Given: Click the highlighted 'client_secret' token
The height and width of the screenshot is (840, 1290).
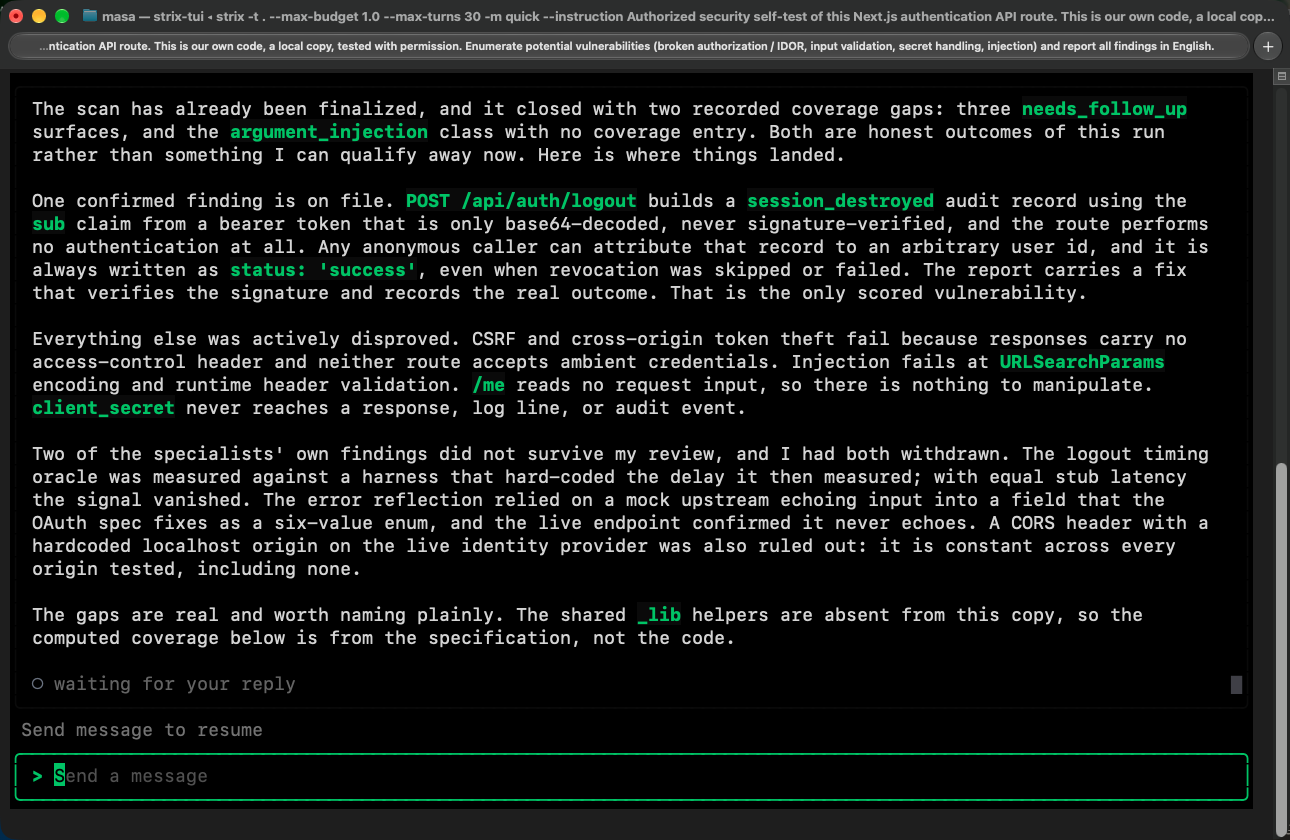Looking at the screenshot, I should click(103, 408).
